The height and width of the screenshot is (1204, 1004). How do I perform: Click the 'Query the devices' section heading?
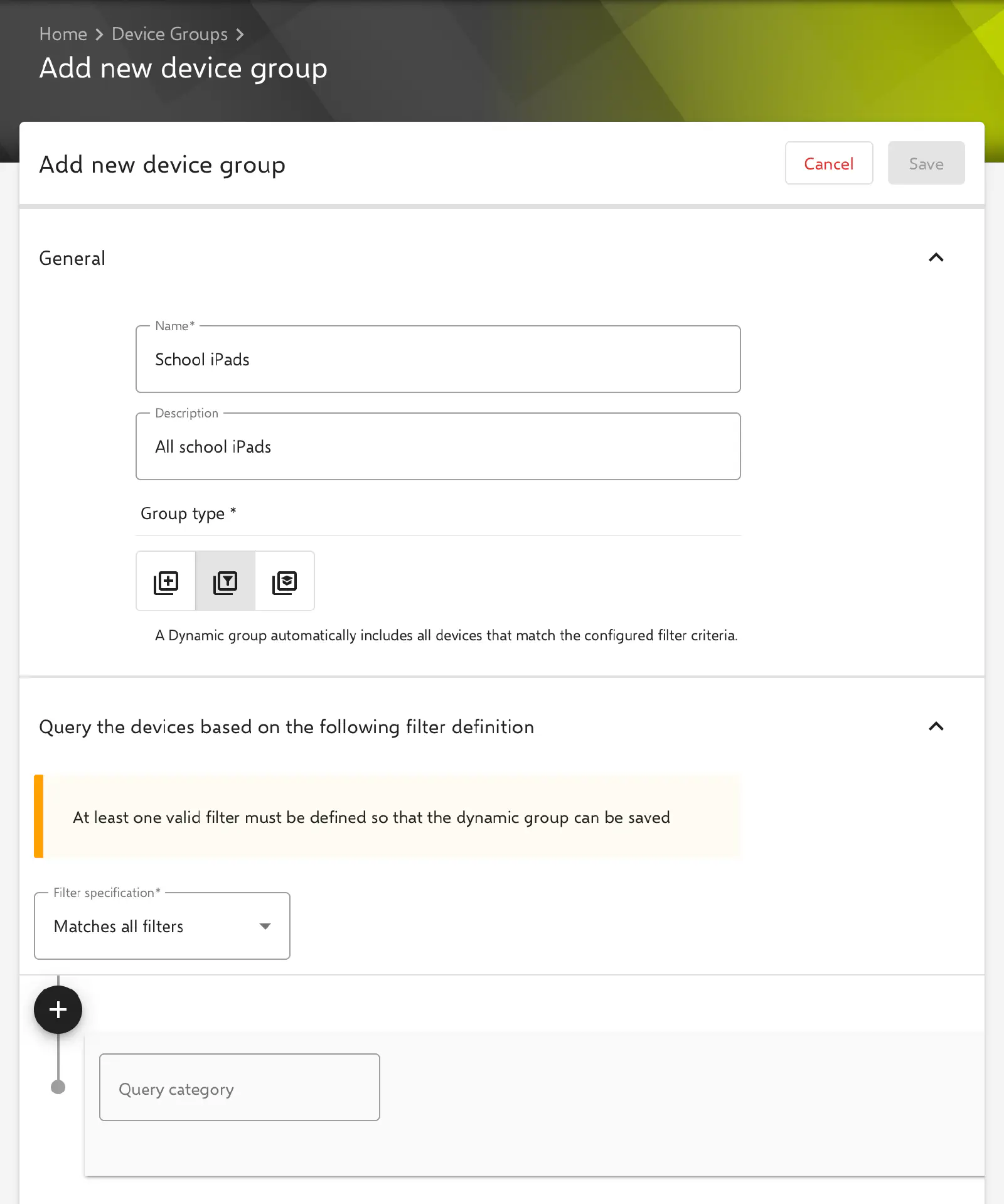coord(286,727)
